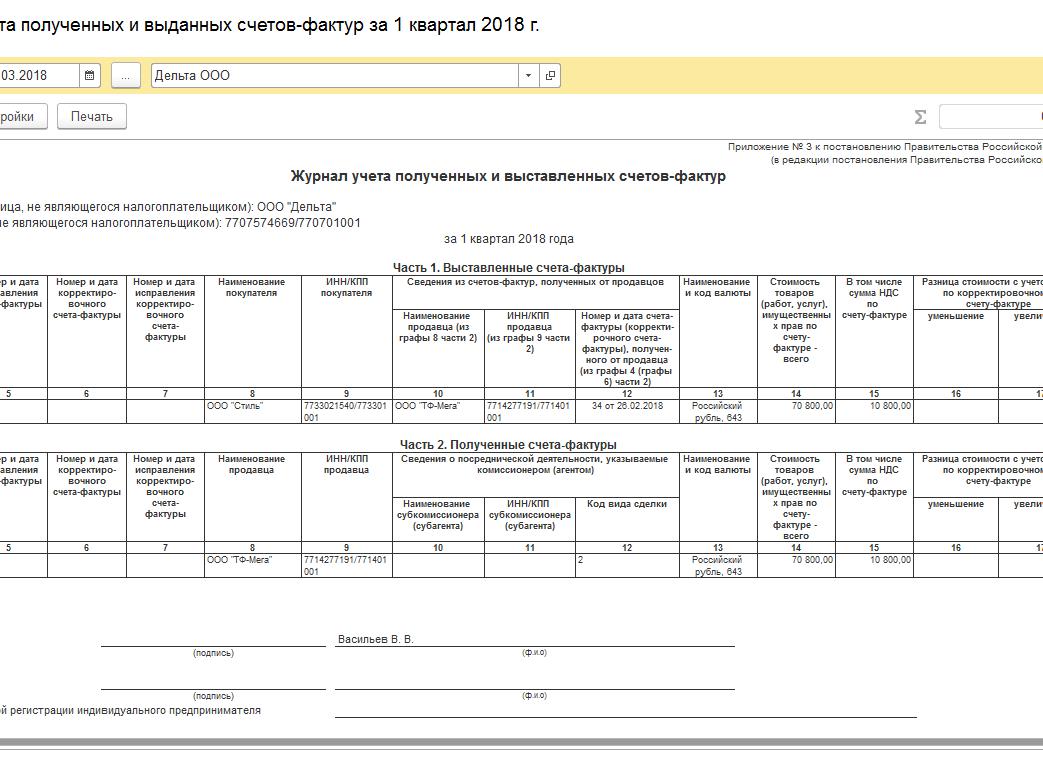Click the horizontal scrollbar at the bottom
This screenshot has width=1043, height=757.
pos(522,742)
